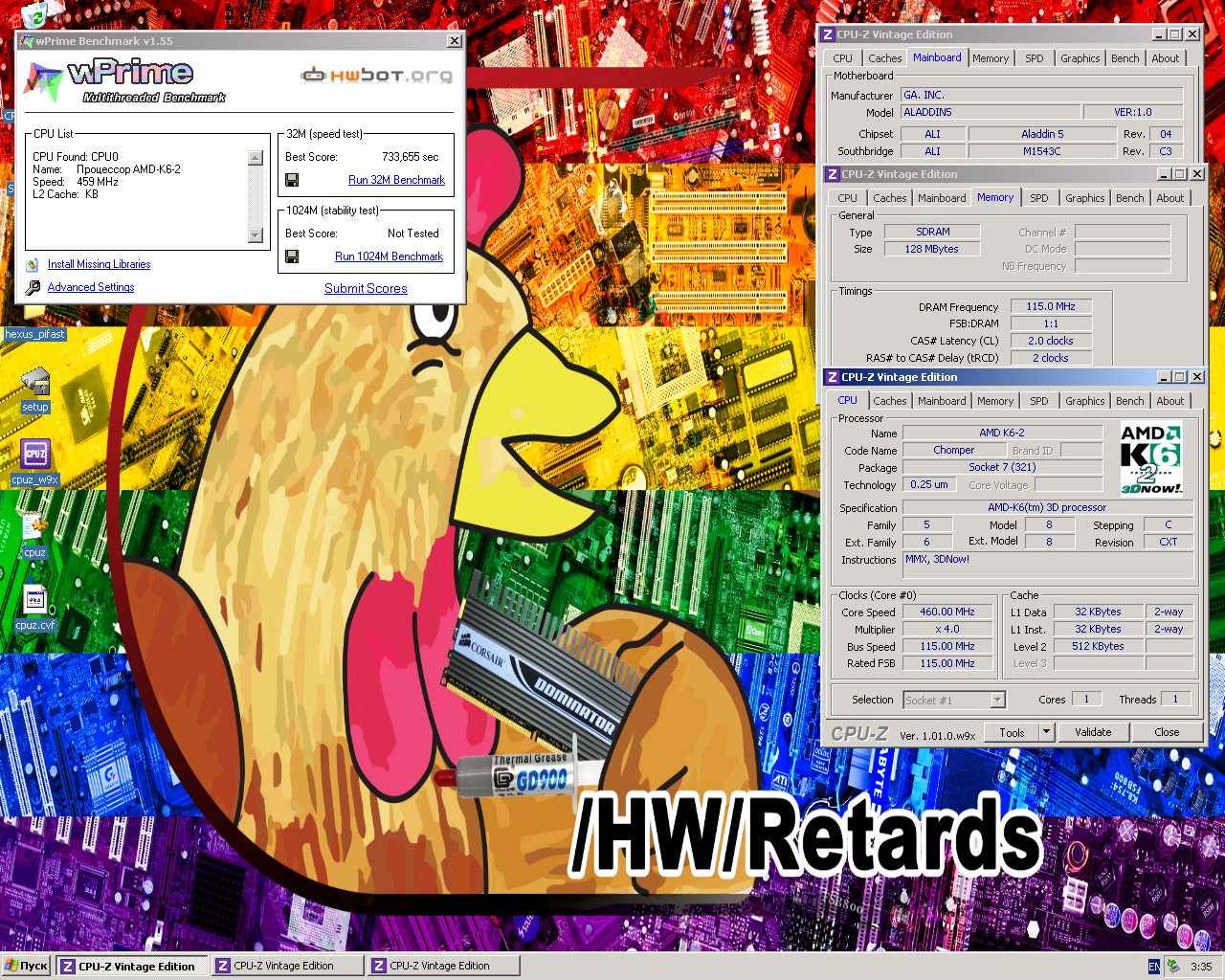Image resolution: width=1225 pixels, height=980 pixels.
Task: Open SPD tab in the CPU window
Action: coord(1039,401)
